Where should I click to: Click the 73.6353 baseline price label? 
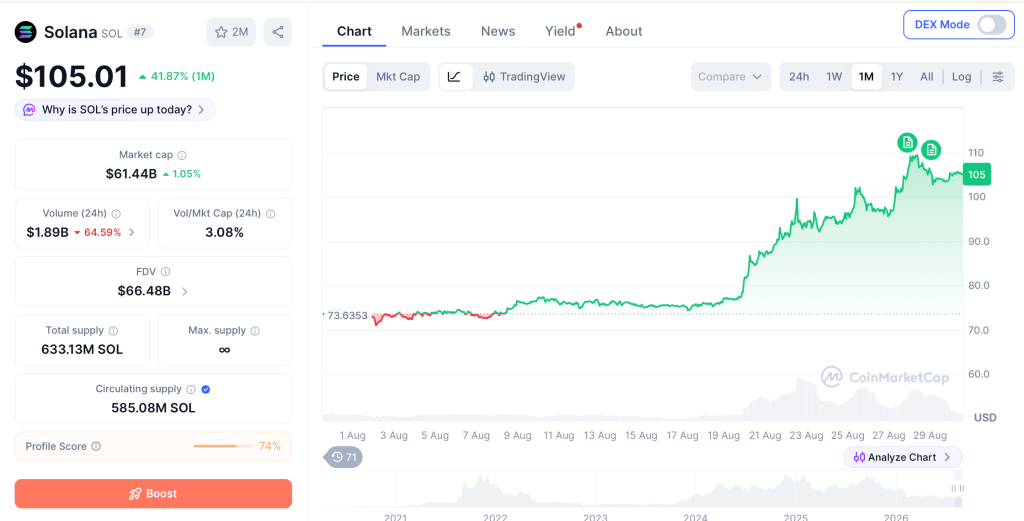click(347, 315)
